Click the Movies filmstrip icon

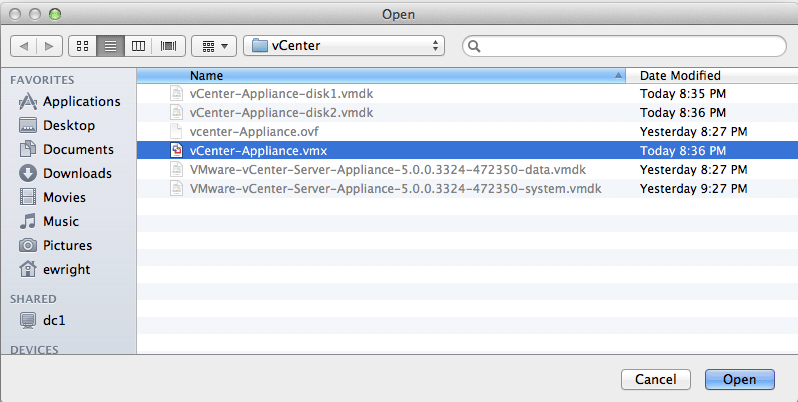click(x=27, y=197)
